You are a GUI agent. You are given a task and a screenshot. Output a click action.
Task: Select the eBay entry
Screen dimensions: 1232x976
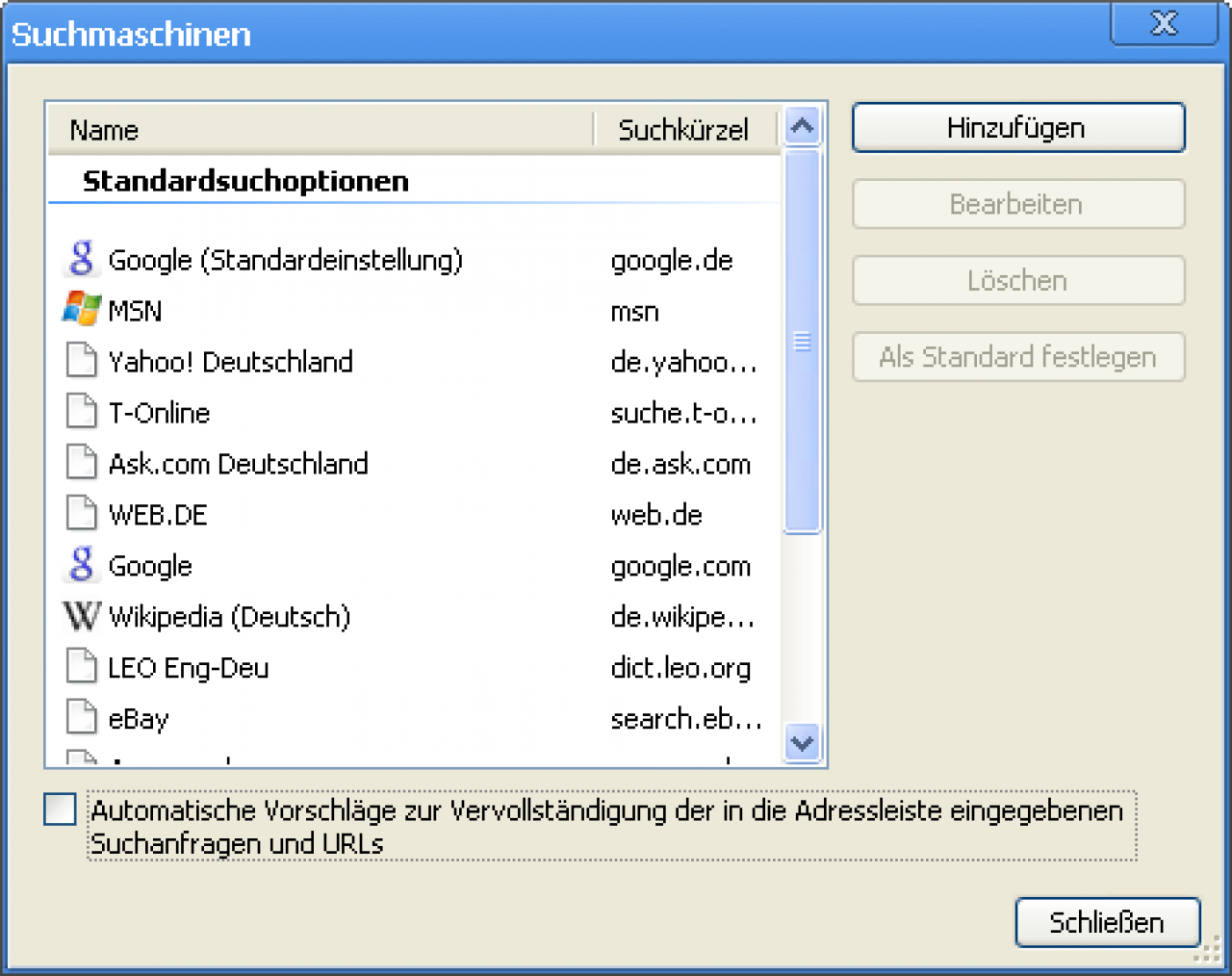(415, 719)
